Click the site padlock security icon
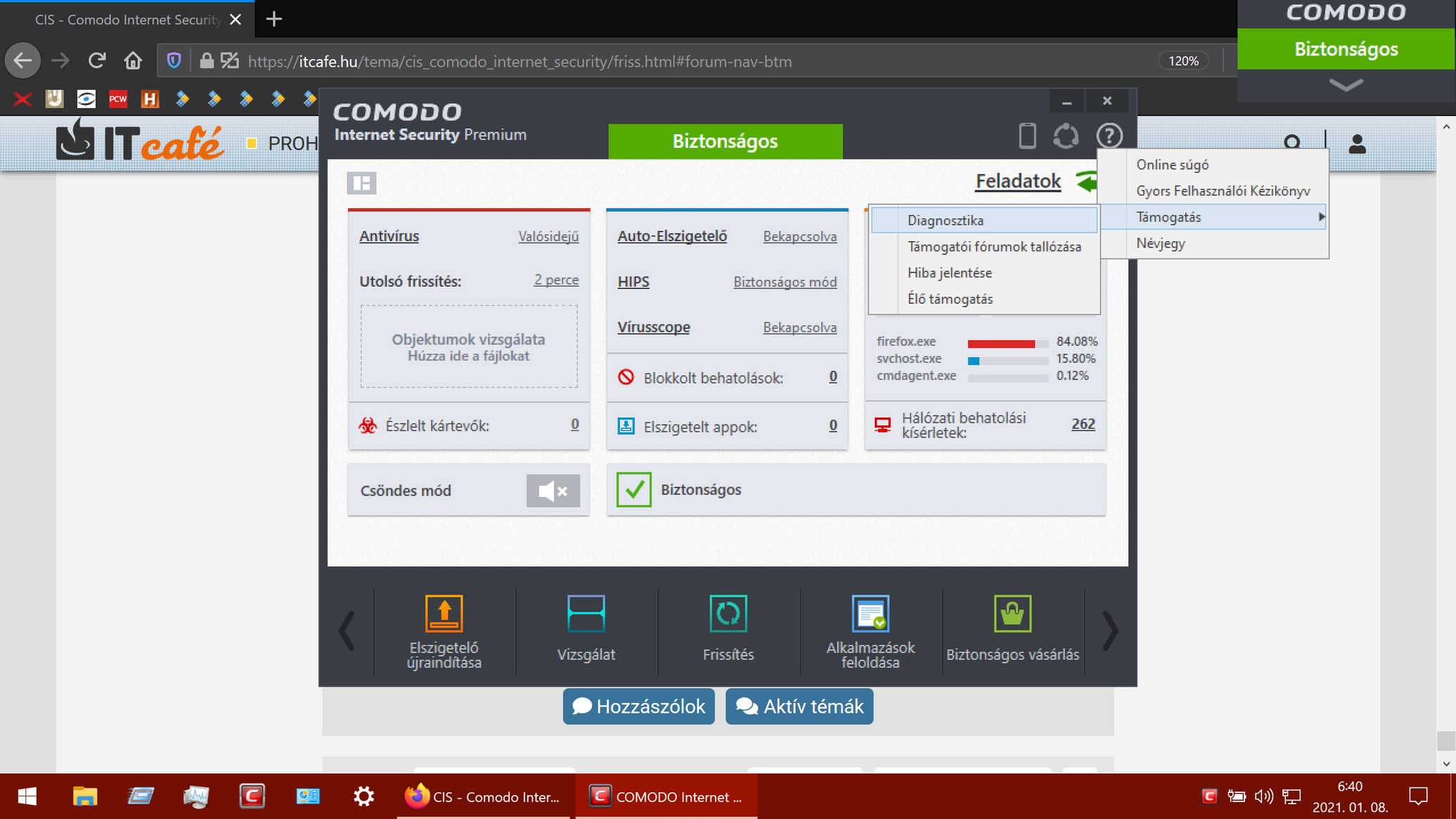This screenshot has width=1456, height=819. 206,61
